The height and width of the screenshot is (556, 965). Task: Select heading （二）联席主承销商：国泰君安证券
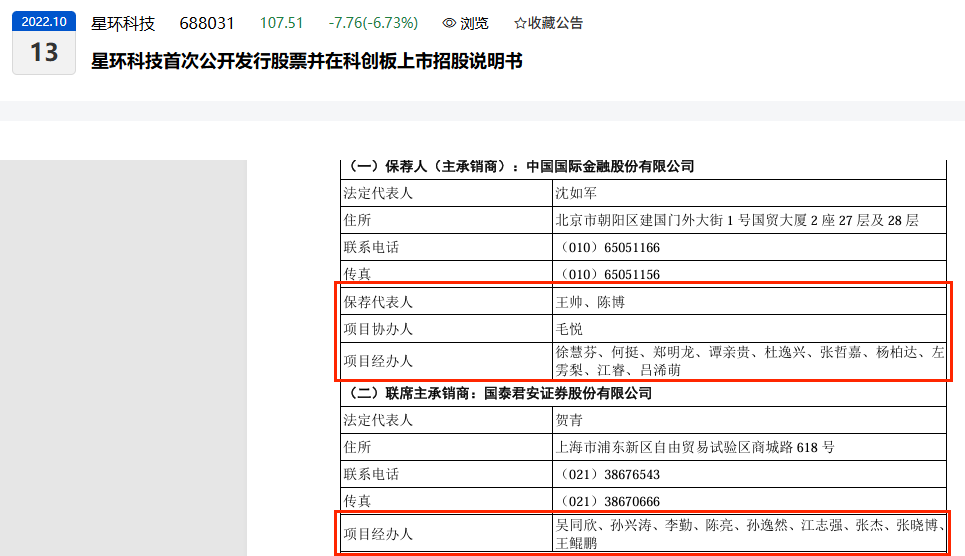coord(500,393)
